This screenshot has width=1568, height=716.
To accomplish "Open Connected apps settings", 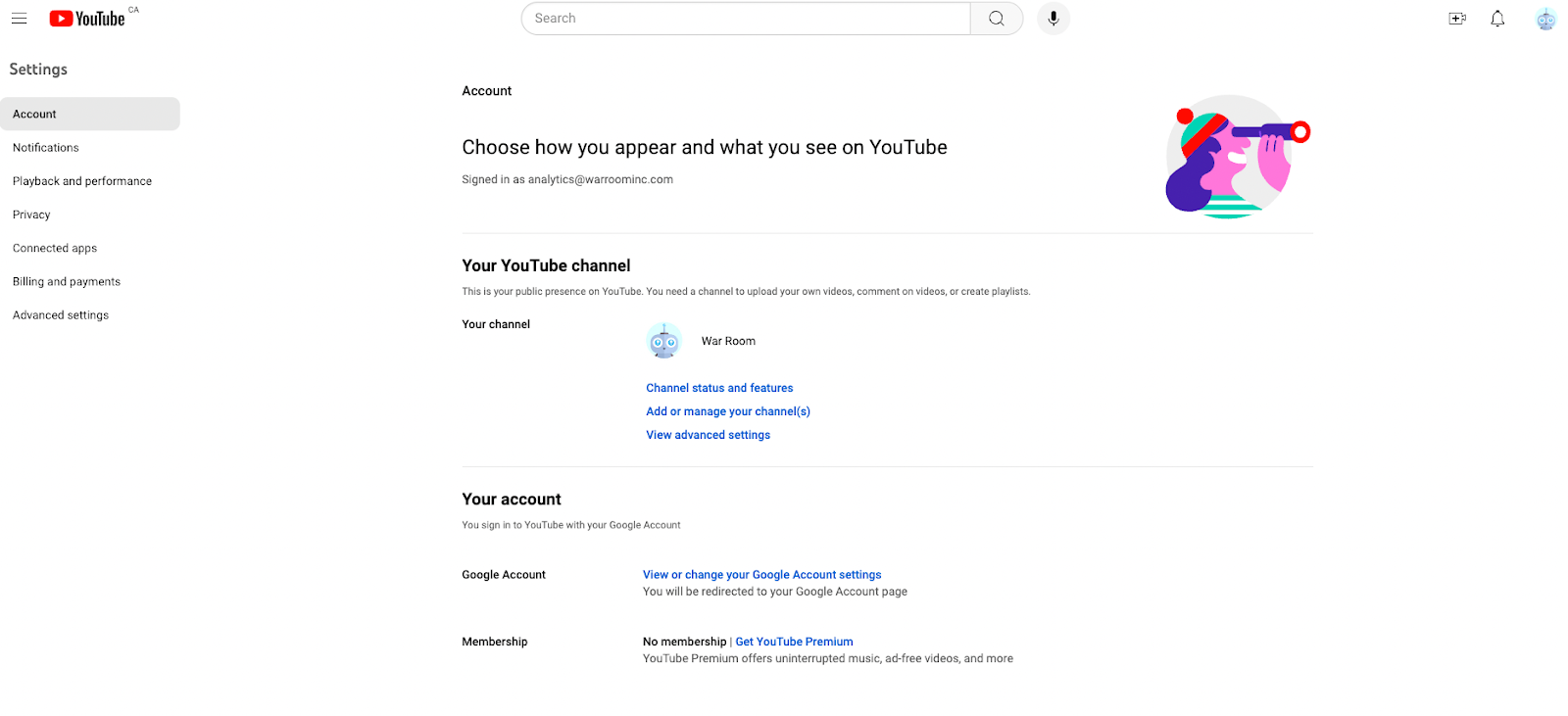I will pos(55,249).
